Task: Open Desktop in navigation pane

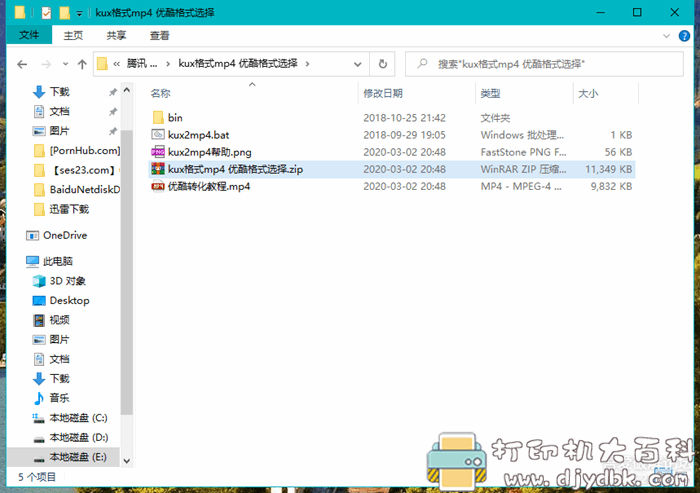Action: coord(69,301)
